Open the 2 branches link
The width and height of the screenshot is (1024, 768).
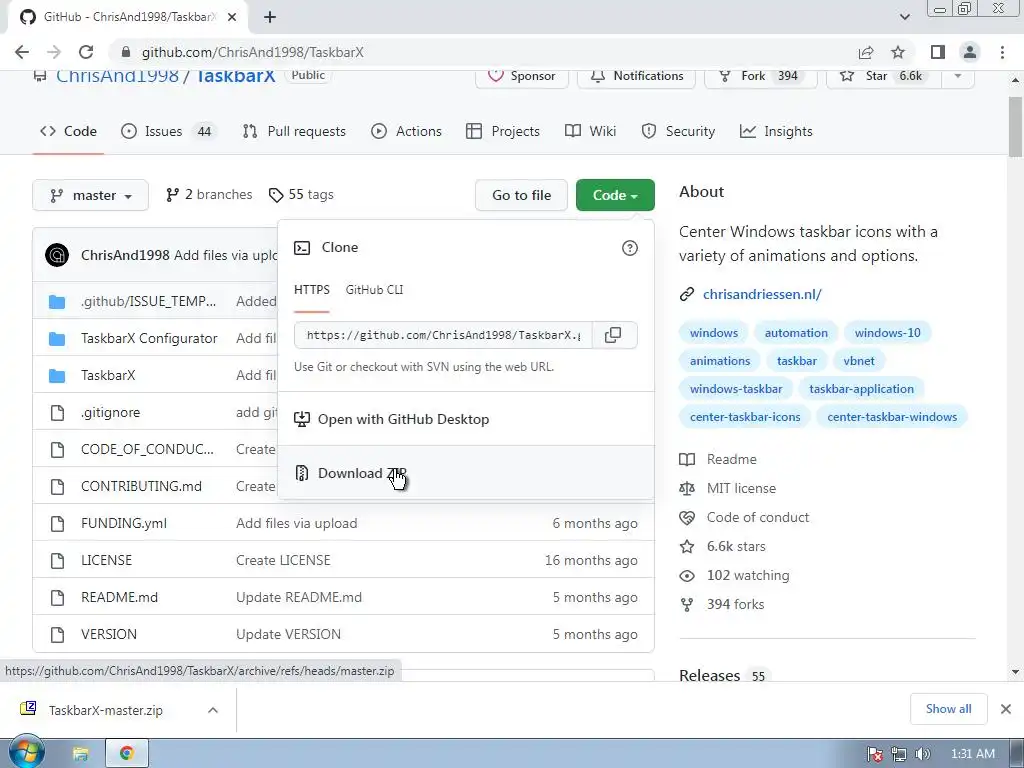tap(209, 195)
